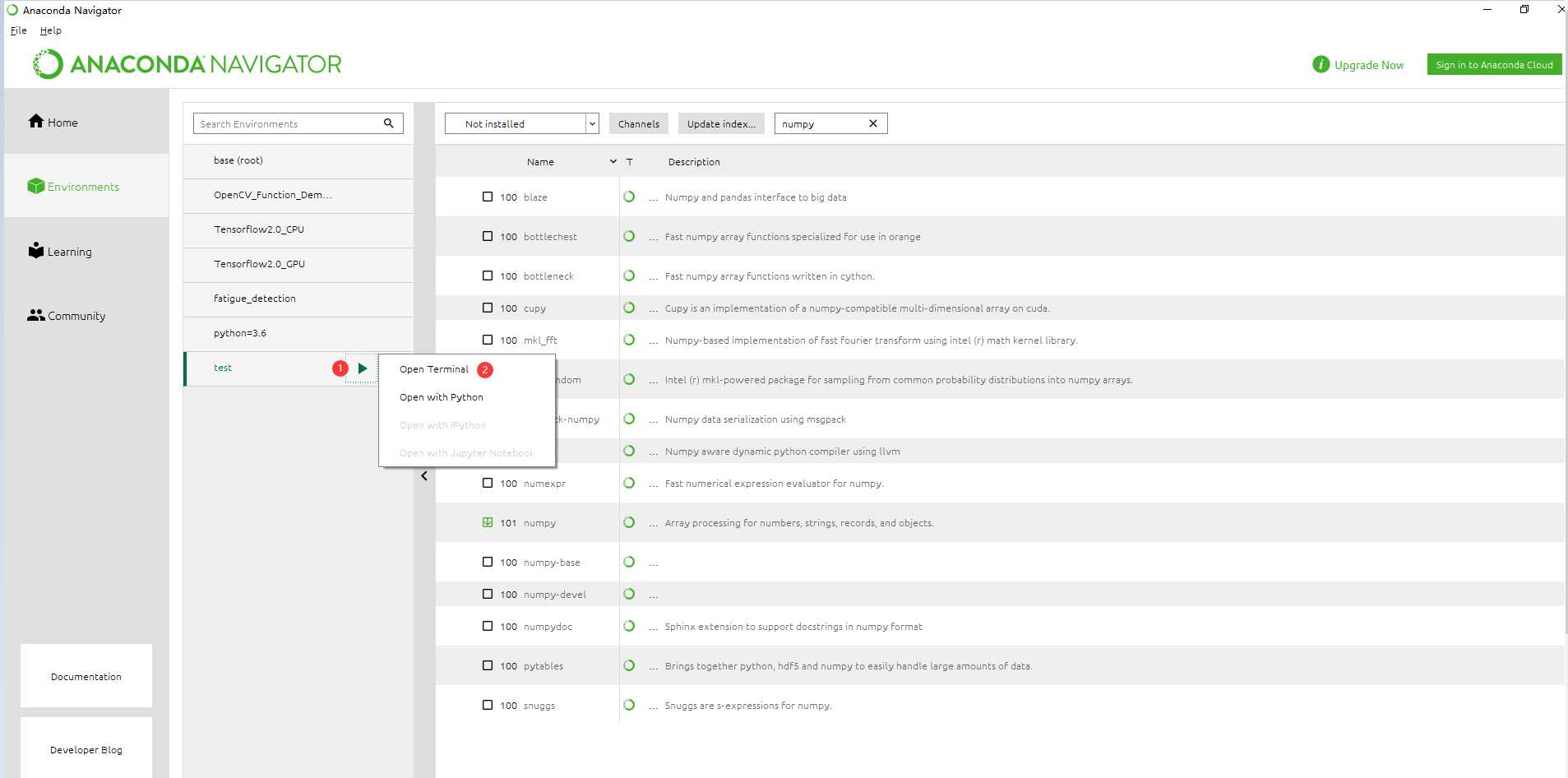Open the Documentation link tile

click(x=86, y=676)
